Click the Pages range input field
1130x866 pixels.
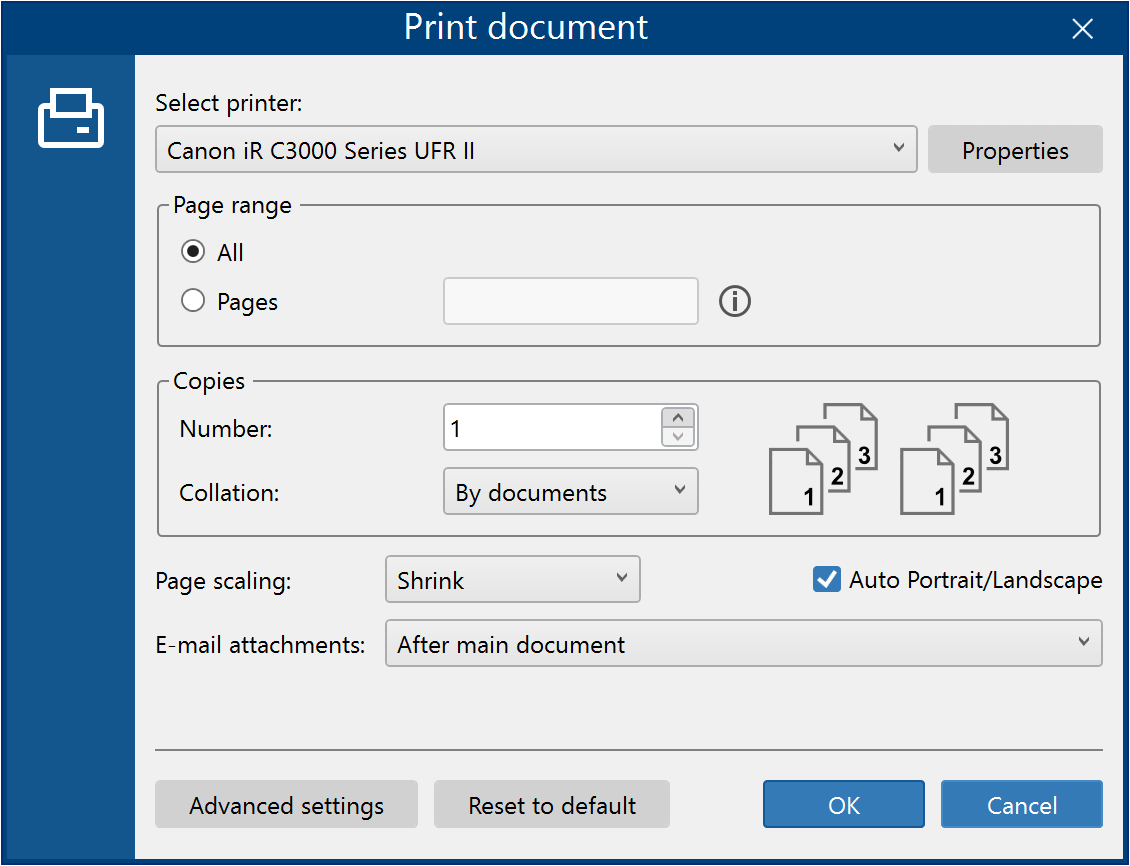point(571,301)
